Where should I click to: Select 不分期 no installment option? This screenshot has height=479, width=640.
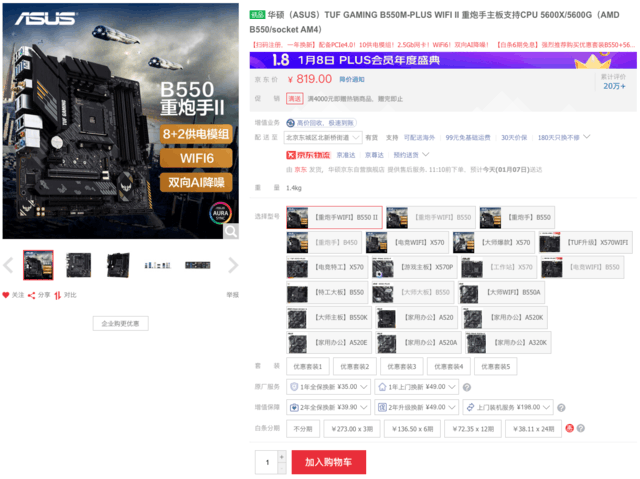303,429
